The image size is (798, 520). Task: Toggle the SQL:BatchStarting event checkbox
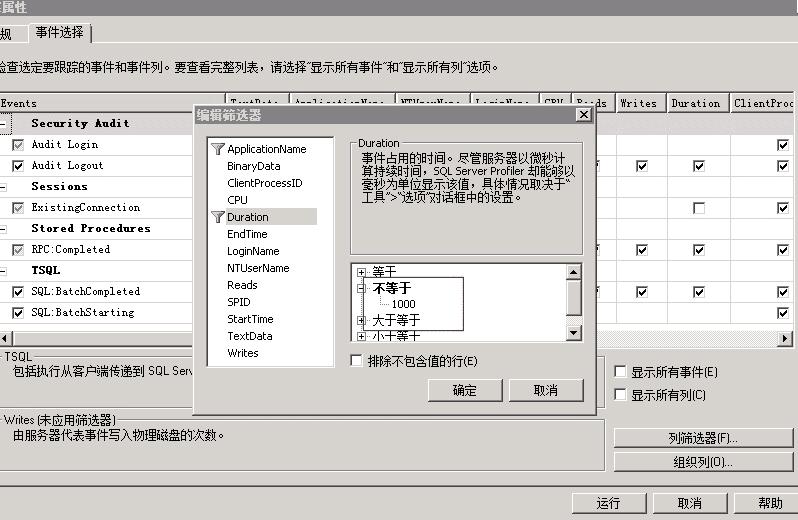18,312
